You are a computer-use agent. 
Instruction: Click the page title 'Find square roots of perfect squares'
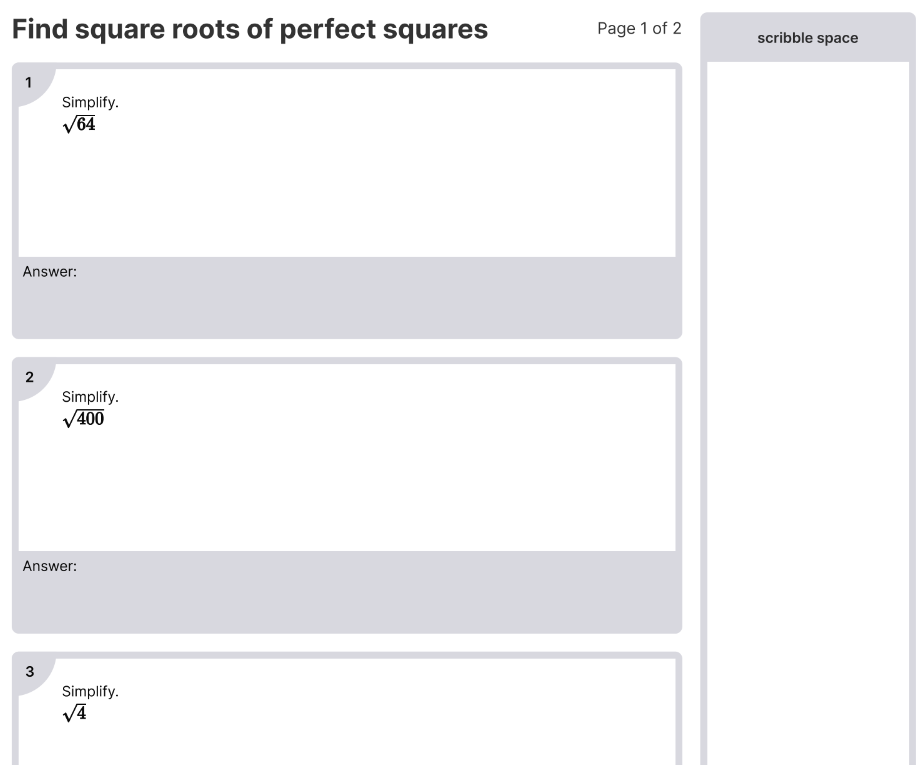pos(250,29)
